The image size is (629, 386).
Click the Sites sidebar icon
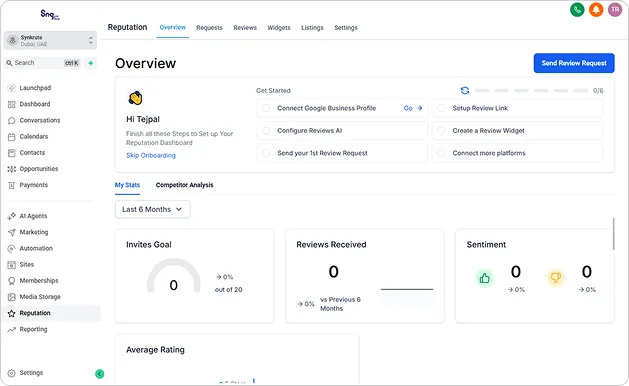coord(12,265)
